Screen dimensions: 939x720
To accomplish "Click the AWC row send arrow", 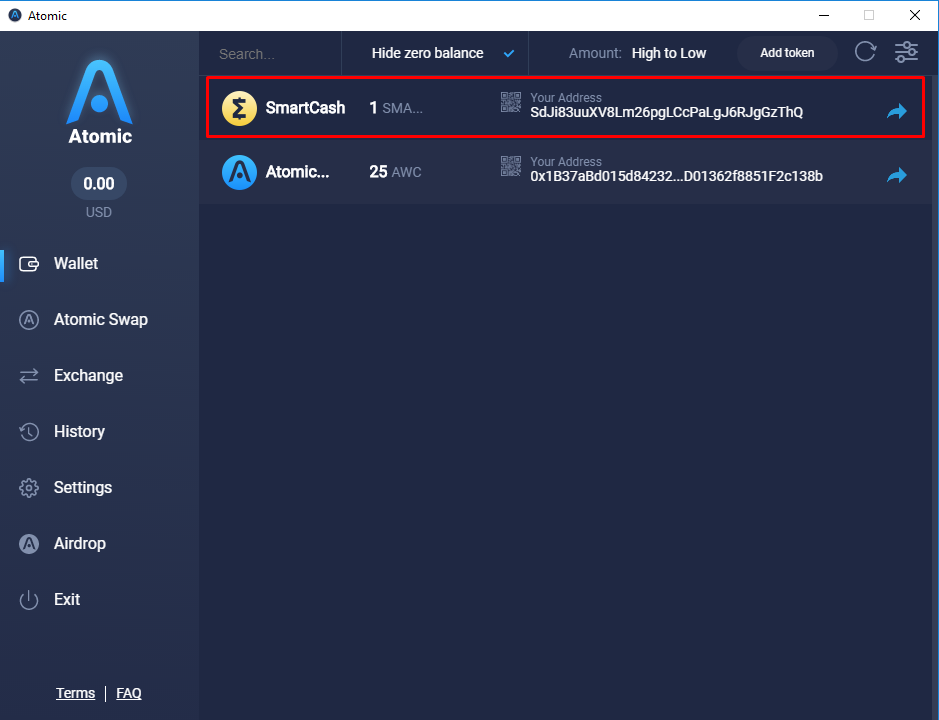I will [896, 176].
